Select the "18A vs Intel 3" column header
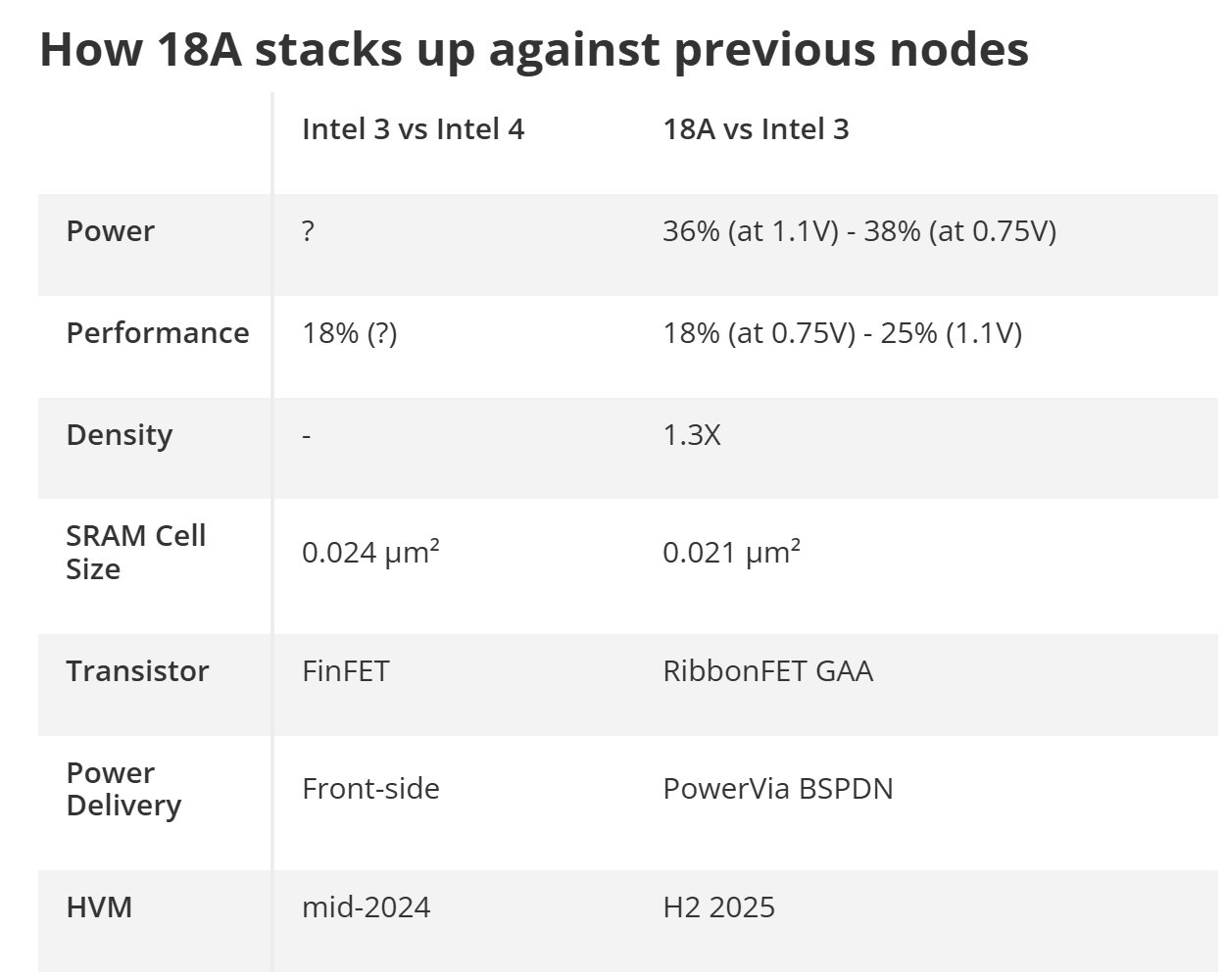Viewport: 1225px width, 980px height. click(x=756, y=129)
